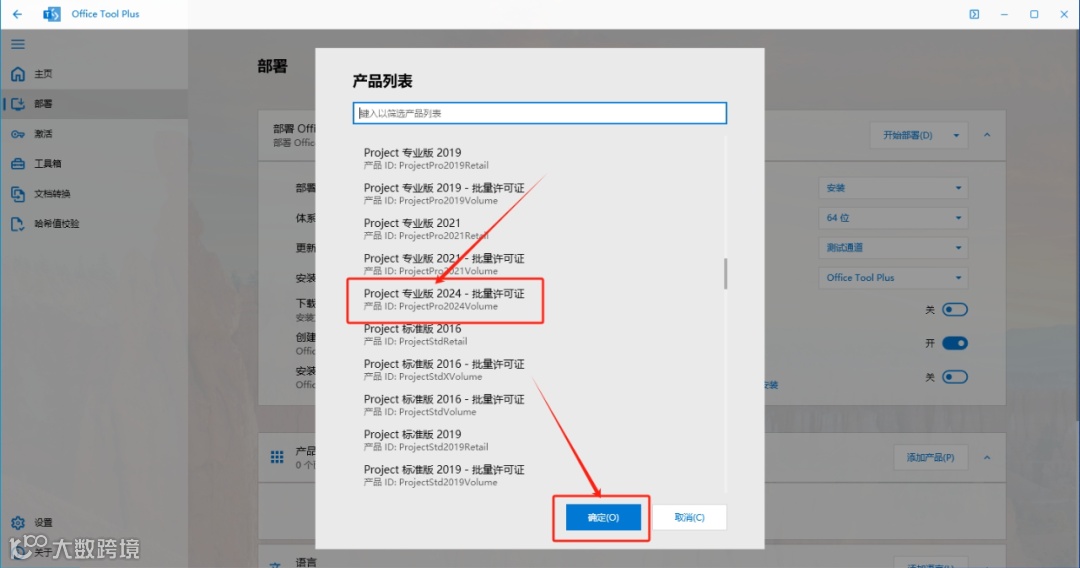The height and width of the screenshot is (568, 1080).
Task: Select Project 标准版 2016 retail entry
Action: pyautogui.click(x=541, y=334)
